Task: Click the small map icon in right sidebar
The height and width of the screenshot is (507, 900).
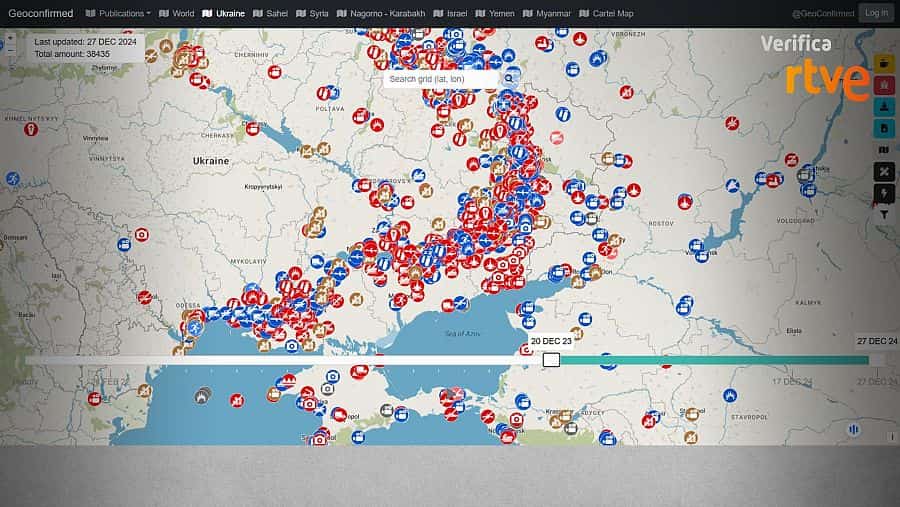Action: click(885, 150)
